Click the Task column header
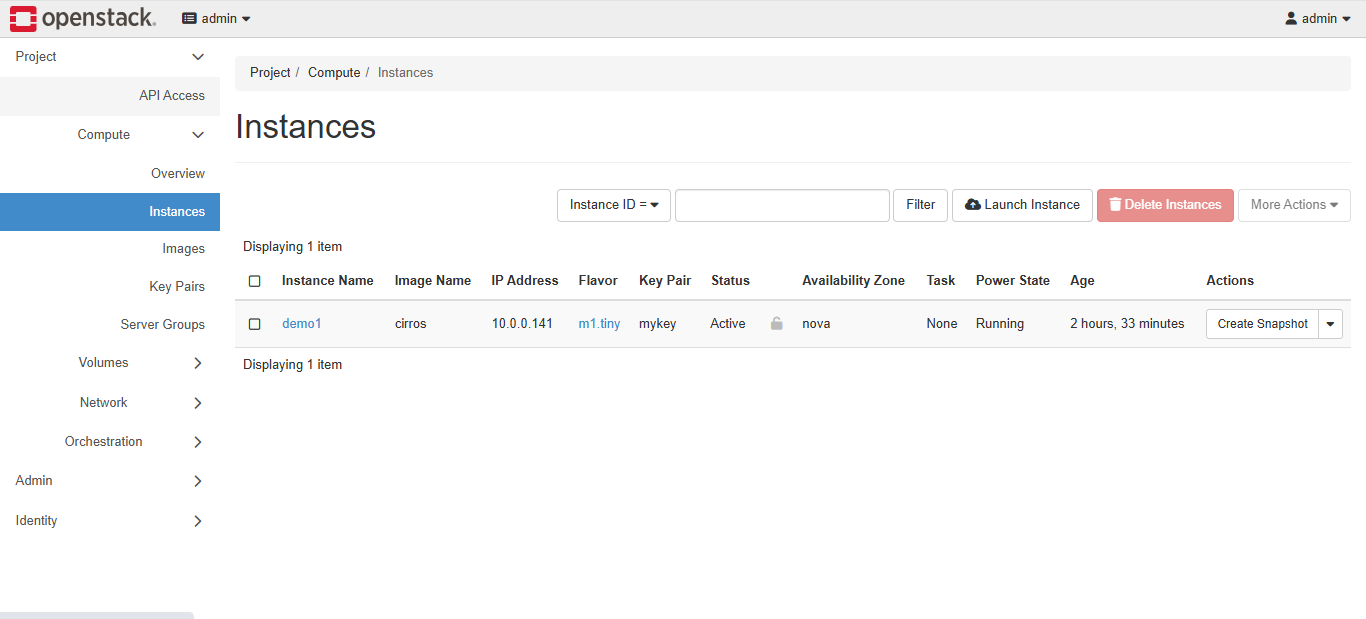Screen dimensions: 1366x619 941,281
